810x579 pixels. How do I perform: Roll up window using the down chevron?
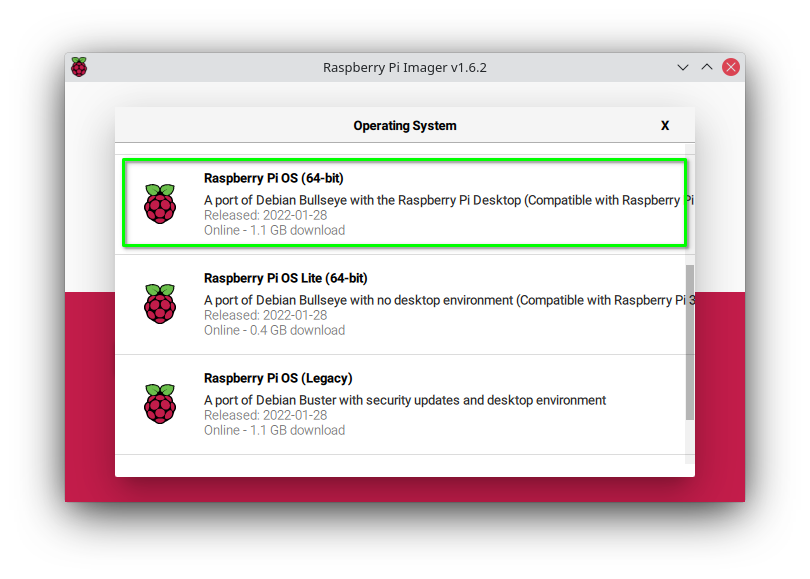point(683,67)
